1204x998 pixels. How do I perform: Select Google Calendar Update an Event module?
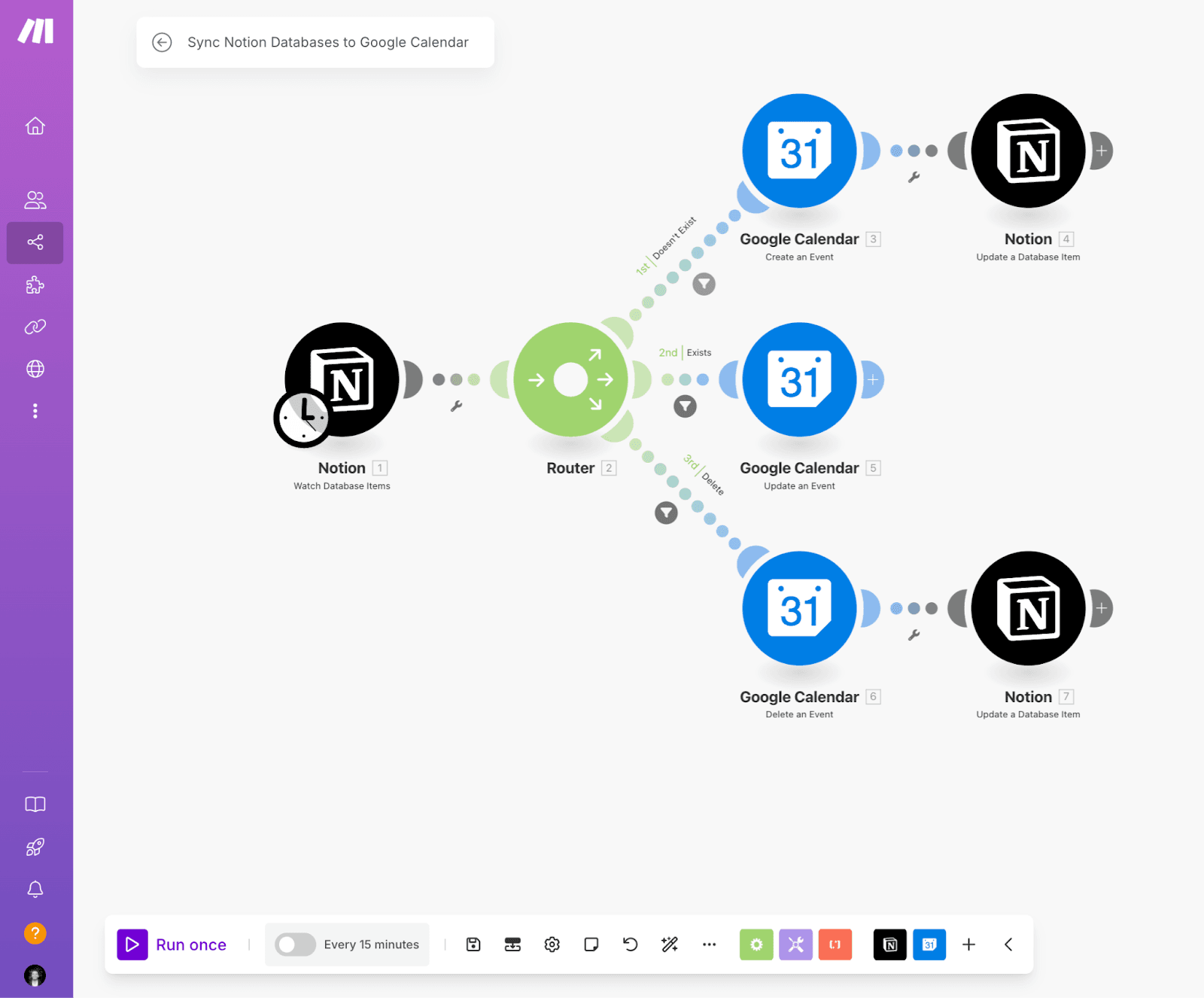point(800,380)
